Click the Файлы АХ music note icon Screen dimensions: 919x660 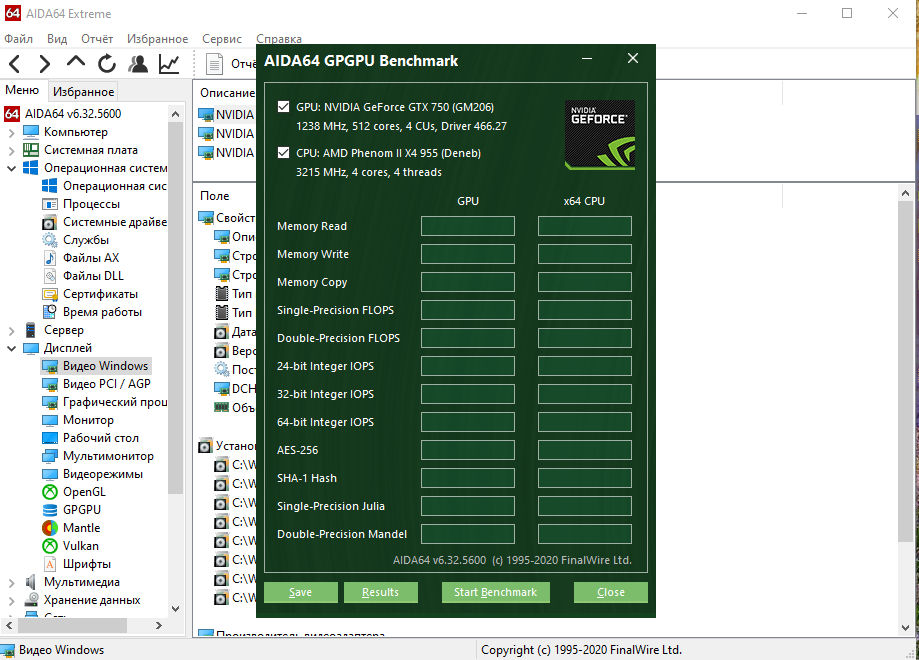(x=50, y=258)
